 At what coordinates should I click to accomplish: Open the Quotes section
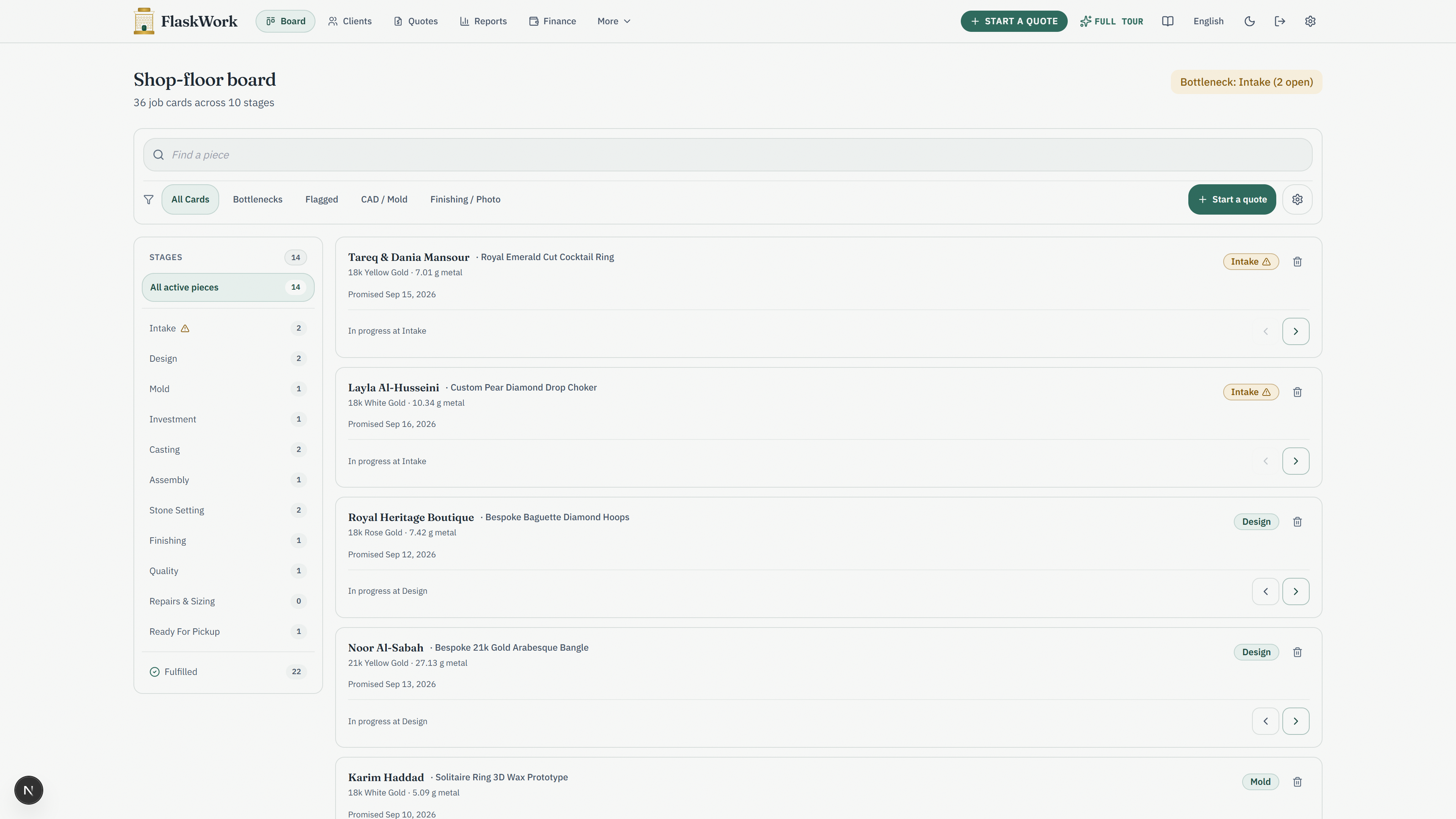[416, 21]
